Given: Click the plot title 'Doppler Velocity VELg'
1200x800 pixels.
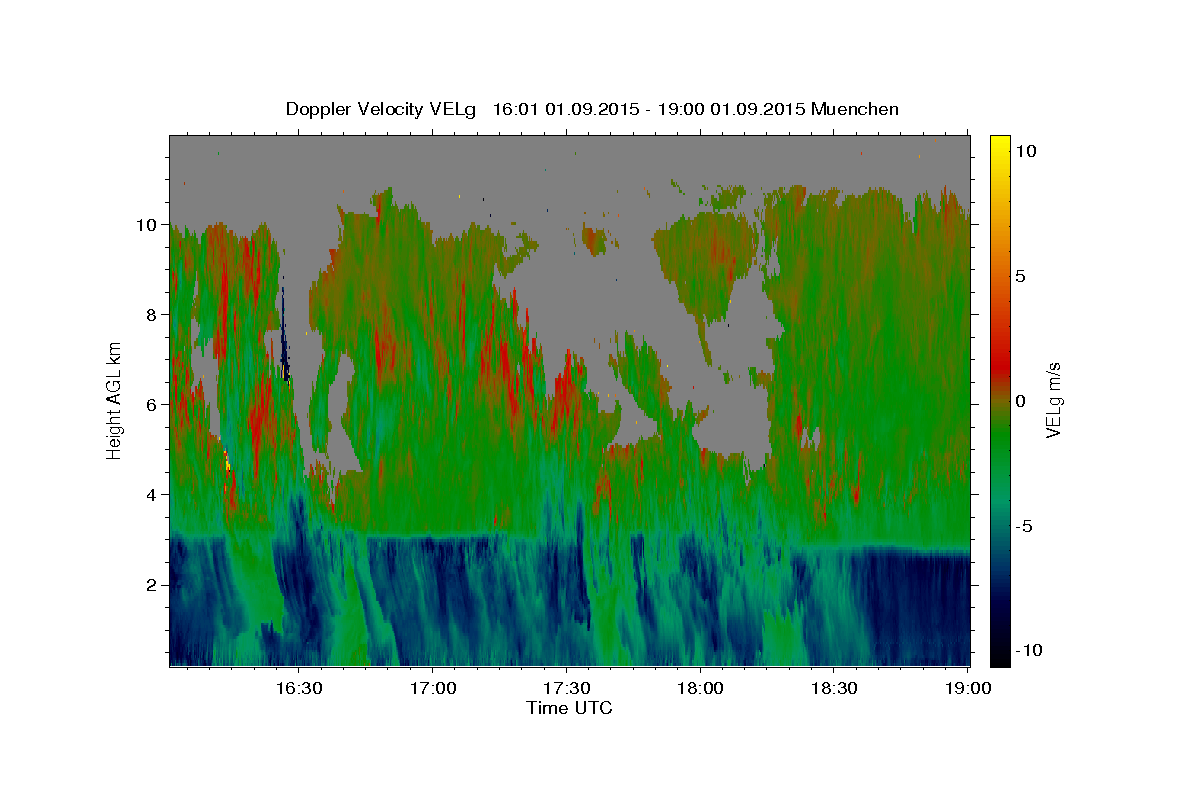Looking at the screenshot, I should [x=380, y=109].
